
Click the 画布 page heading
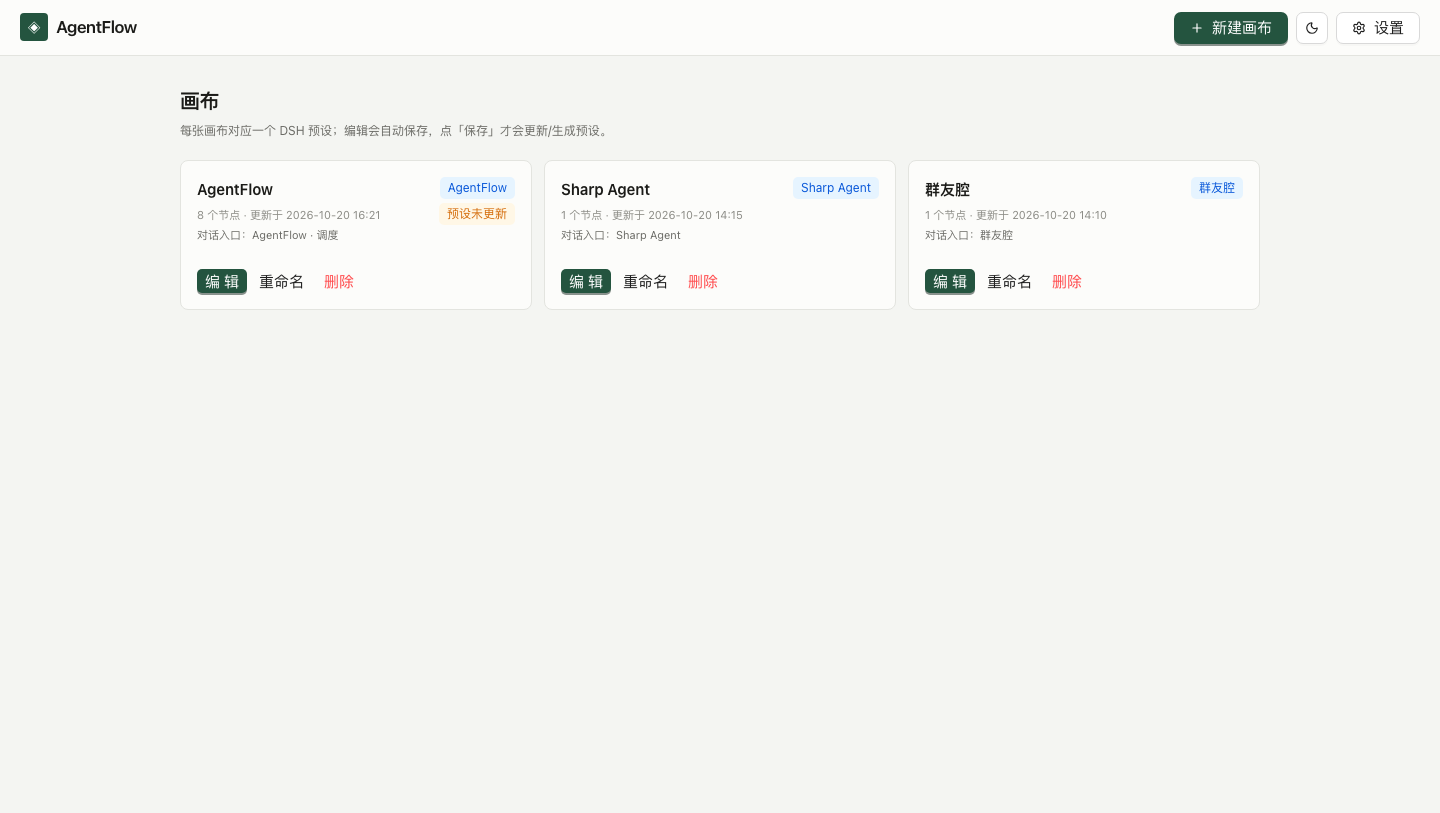point(199,101)
